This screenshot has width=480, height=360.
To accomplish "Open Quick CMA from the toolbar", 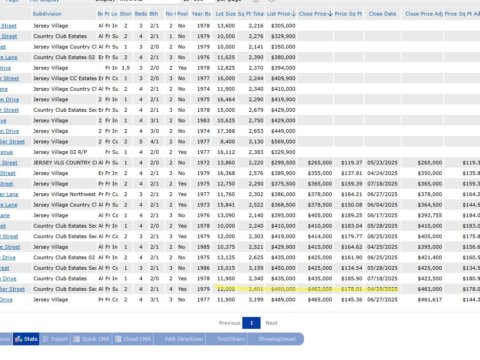I will [x=91, y=339].
